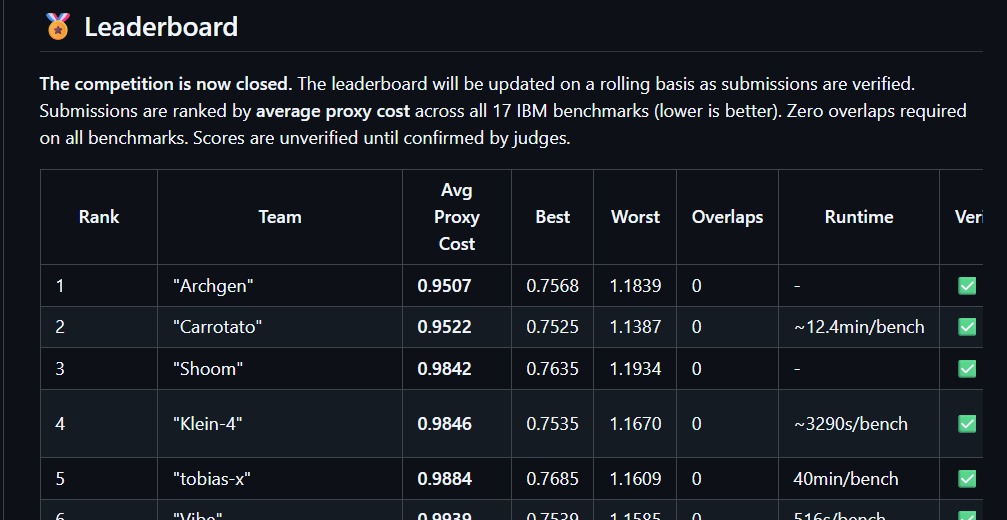Viewport: 1007px width, 520px height.
Task: Select the Team column header
Action: (x=280, y=217)
